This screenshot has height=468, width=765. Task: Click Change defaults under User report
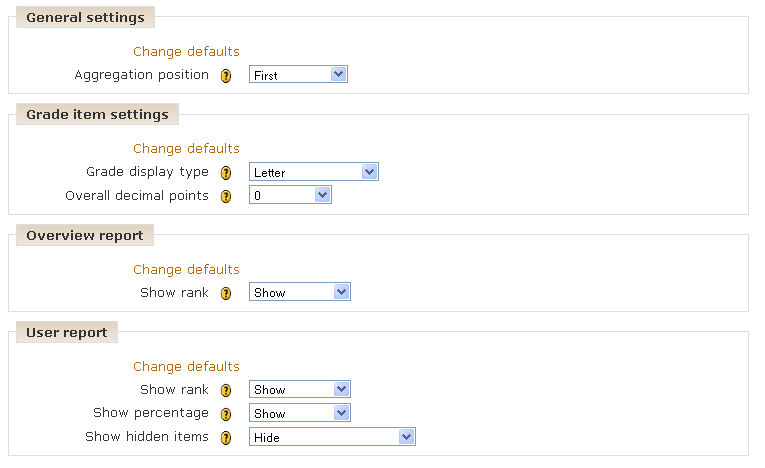186,367
